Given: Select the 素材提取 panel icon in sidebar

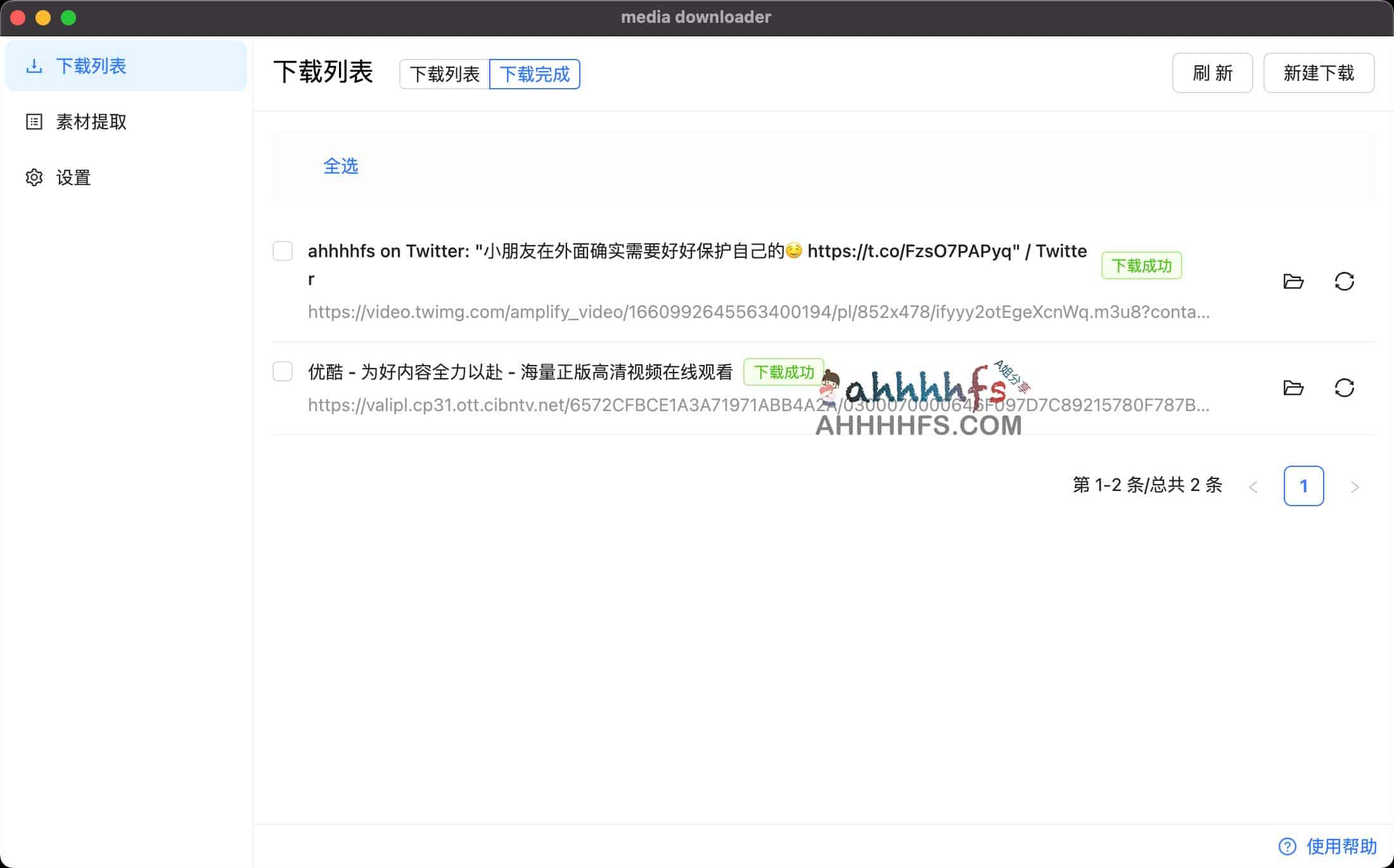Looking at the screenshot, I should coord(35,121).
